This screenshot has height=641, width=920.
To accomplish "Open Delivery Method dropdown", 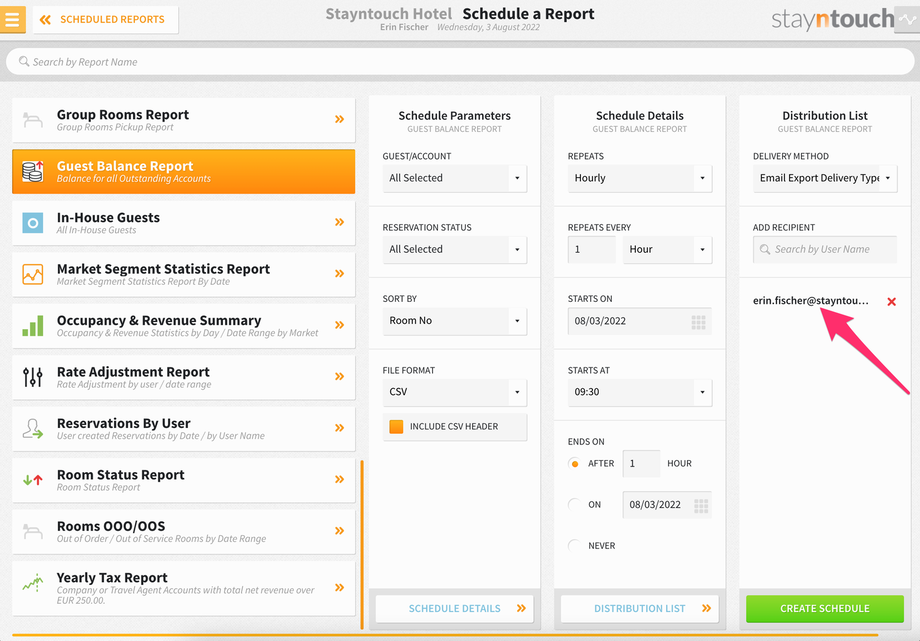I will pos(825,178).
